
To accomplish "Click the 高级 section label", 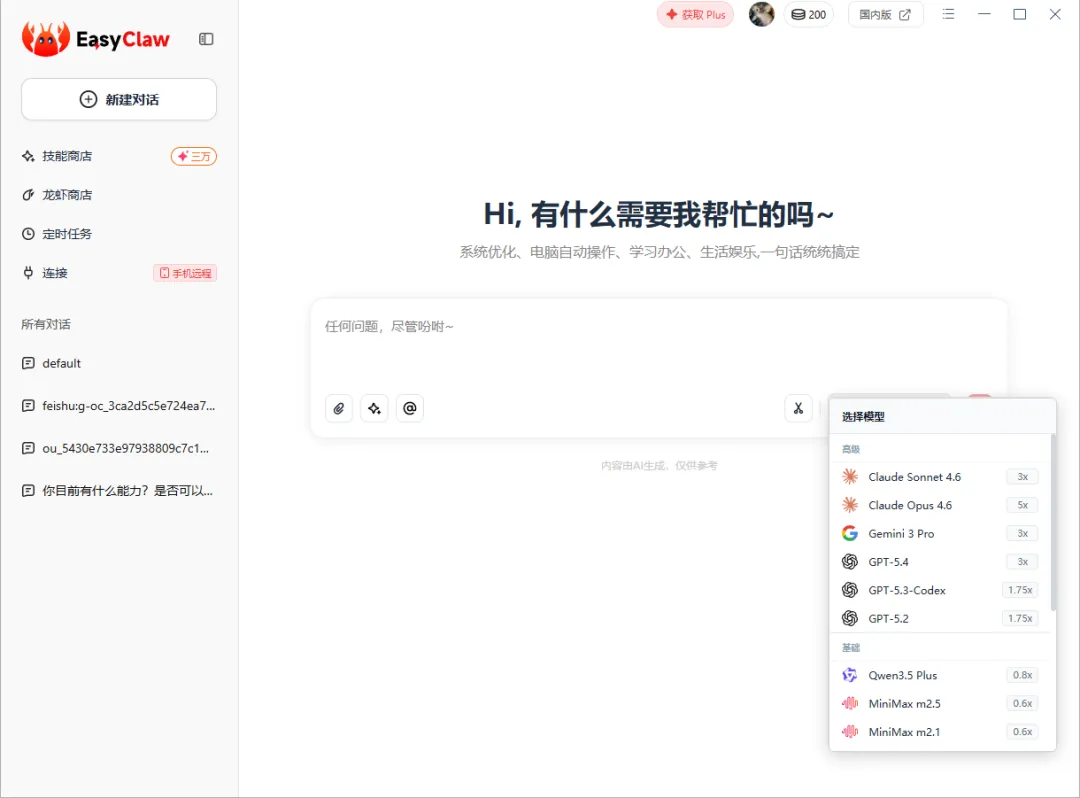I will 851,449.
